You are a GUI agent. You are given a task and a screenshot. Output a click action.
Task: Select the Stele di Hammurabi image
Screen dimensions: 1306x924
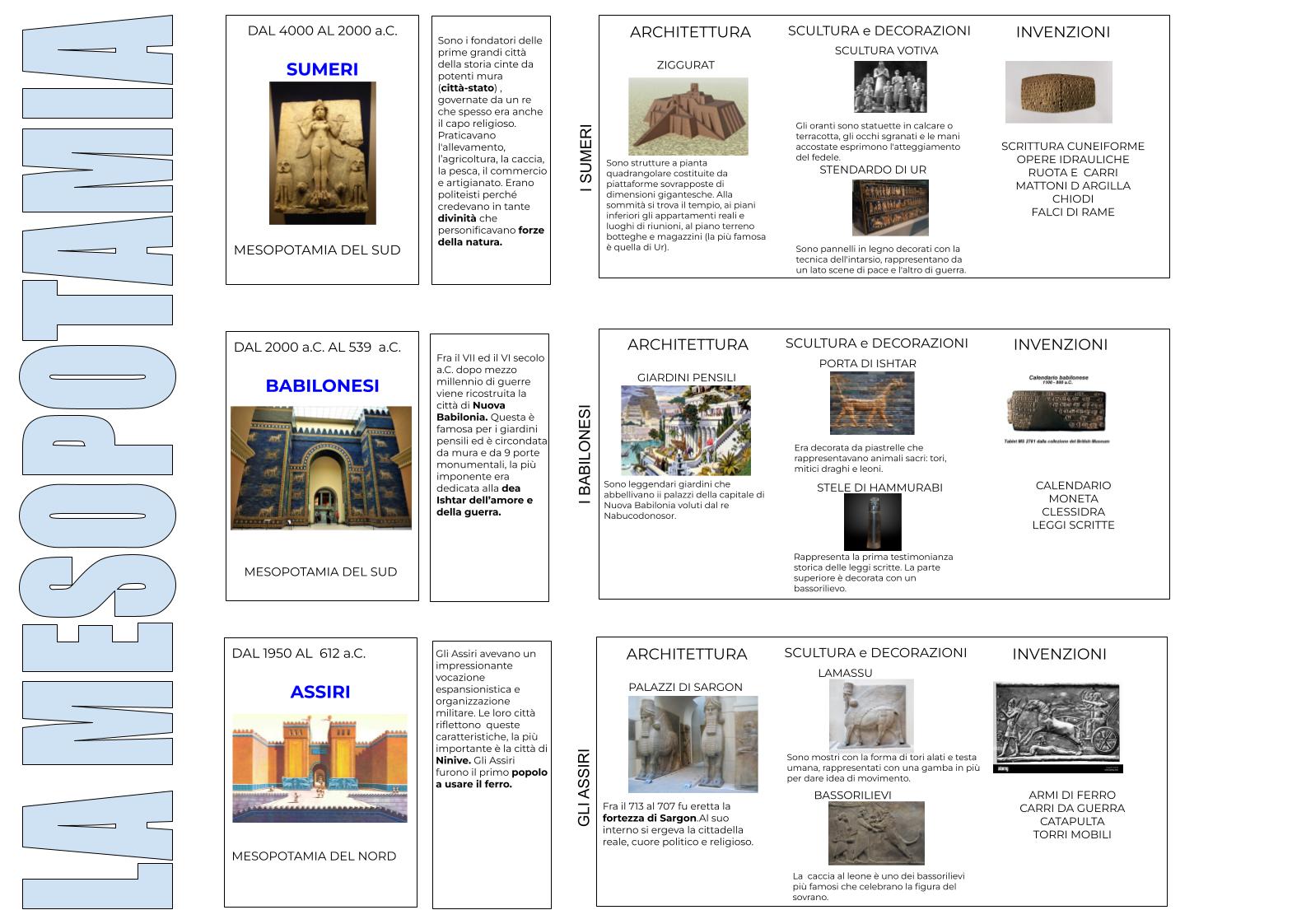click(872, 522)
